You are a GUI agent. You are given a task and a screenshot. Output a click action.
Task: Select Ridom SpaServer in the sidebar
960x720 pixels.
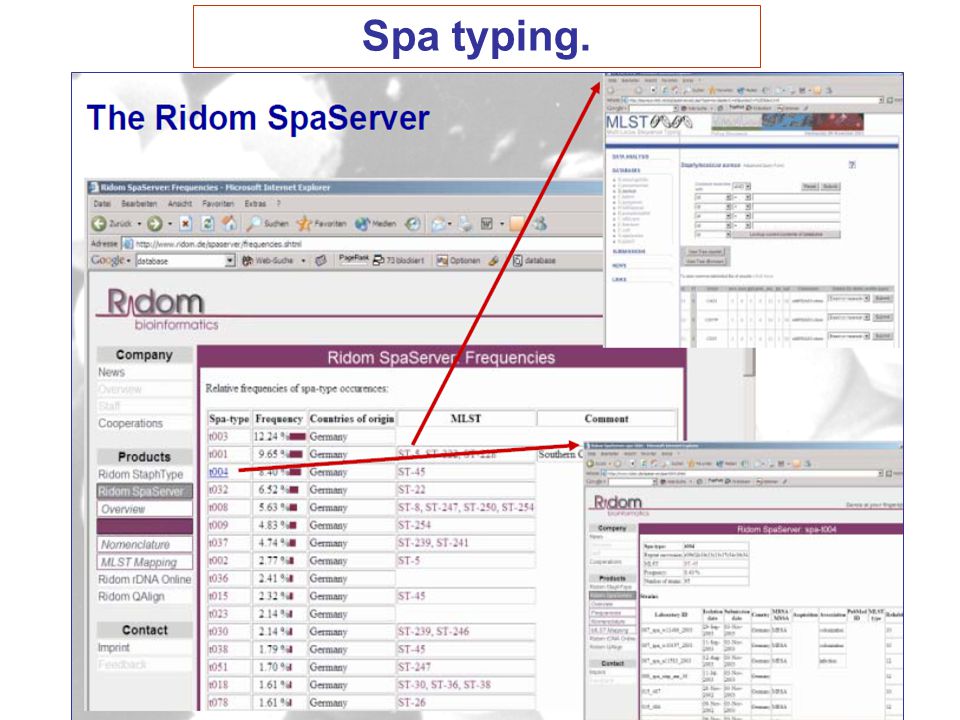(x=144, y=492)
